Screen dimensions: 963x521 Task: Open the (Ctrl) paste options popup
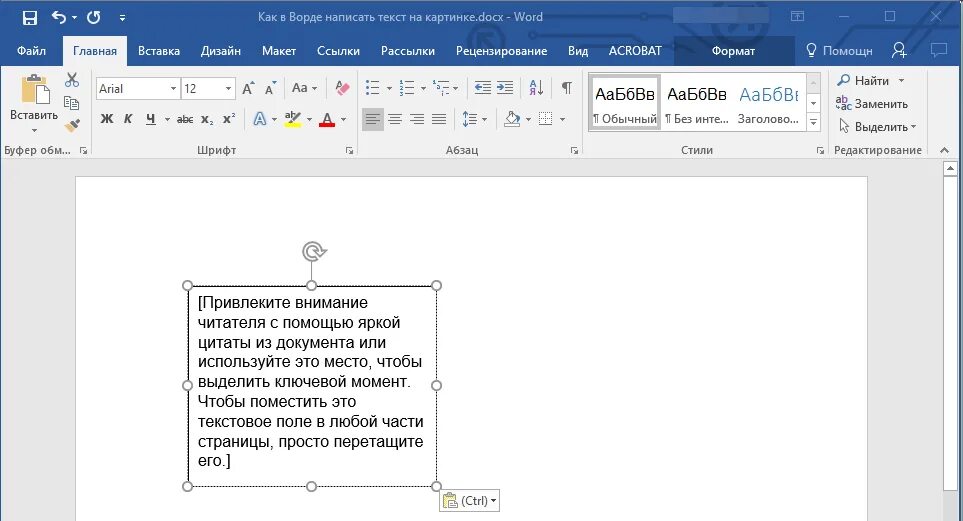[x=470, y=501]
